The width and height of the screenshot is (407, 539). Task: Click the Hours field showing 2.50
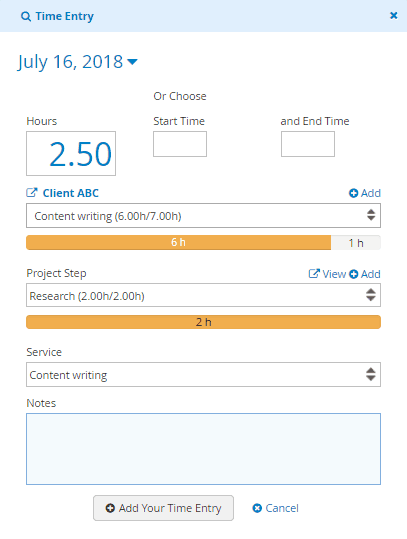click(71, 153)
